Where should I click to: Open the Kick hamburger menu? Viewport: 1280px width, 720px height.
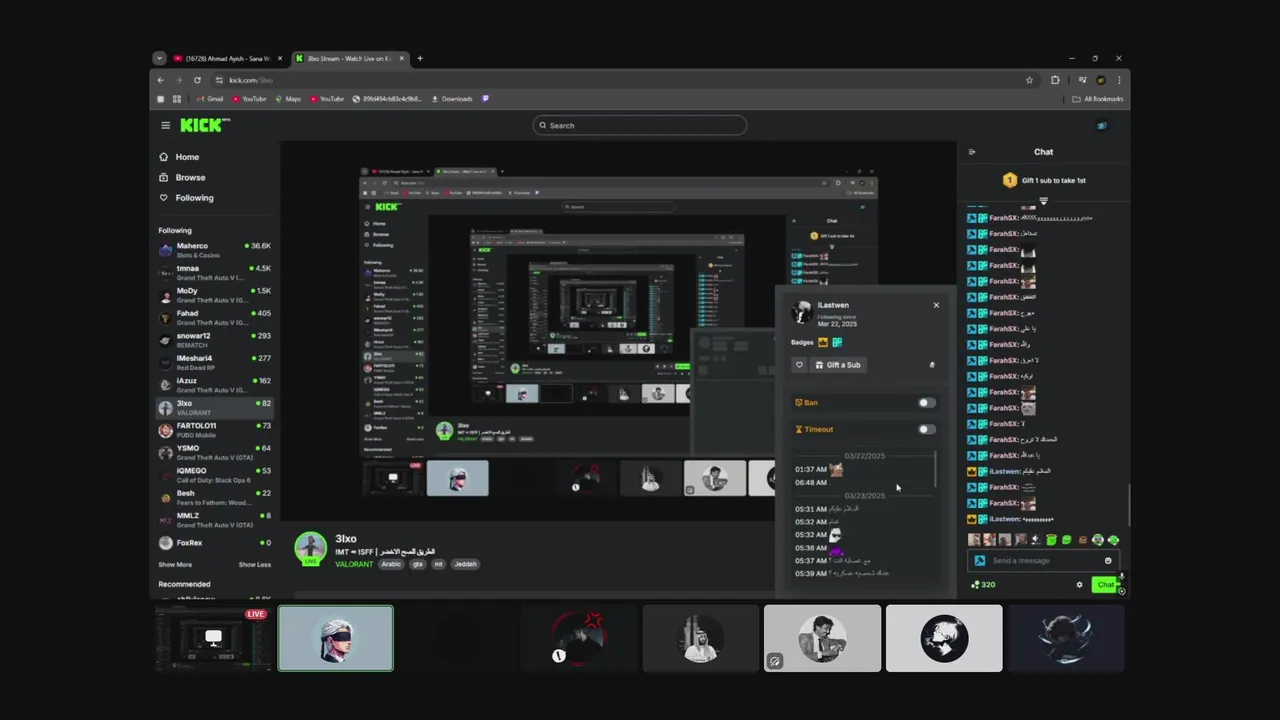165,125
